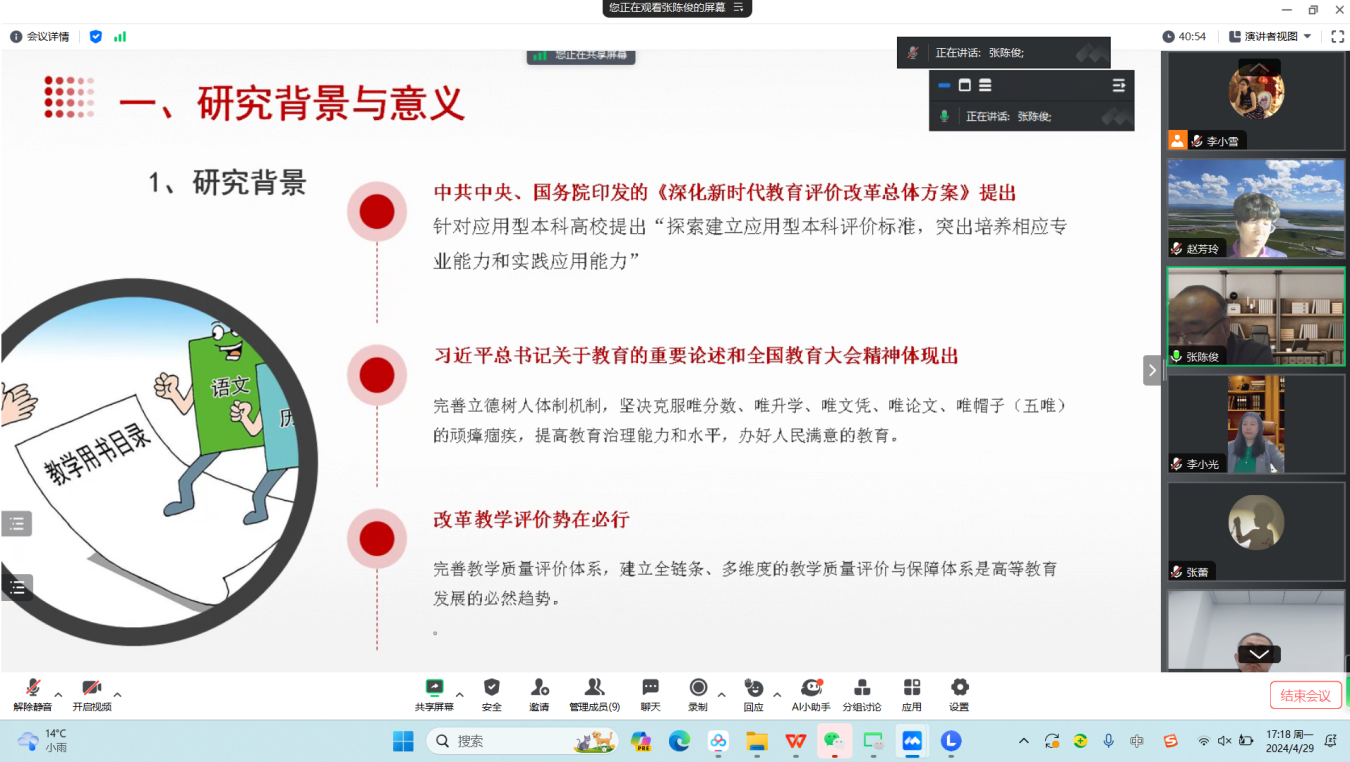Screen dimensions: 1350x762
Task: Expand sharing options beside 共享屏幕
Action: pyautogui.click(x=458, y=694)
